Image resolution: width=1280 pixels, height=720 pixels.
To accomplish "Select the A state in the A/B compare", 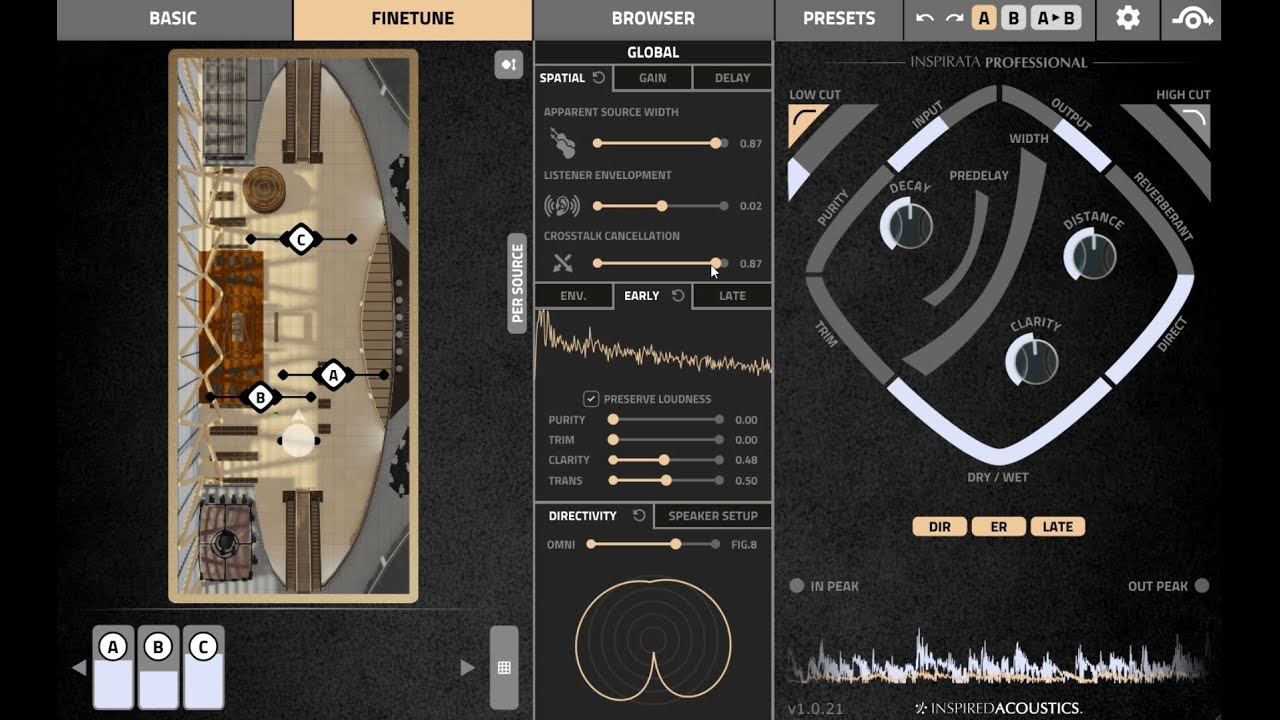I will pyautogui.click(x=984, y=18).
